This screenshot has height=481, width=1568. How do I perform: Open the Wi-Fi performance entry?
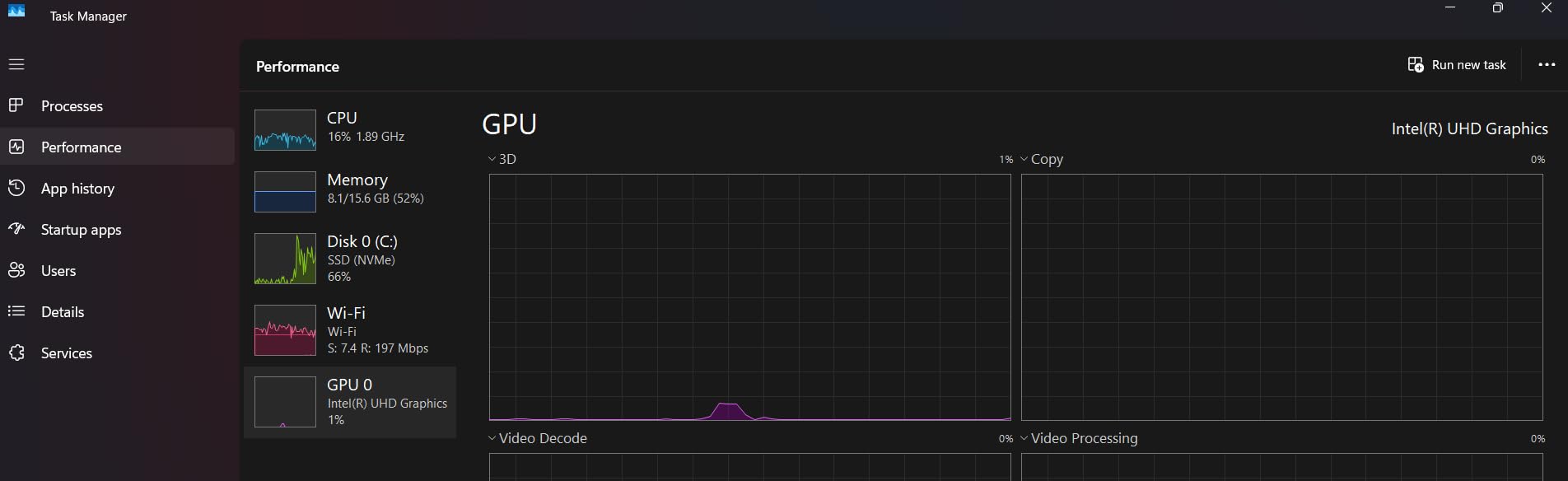350,330
